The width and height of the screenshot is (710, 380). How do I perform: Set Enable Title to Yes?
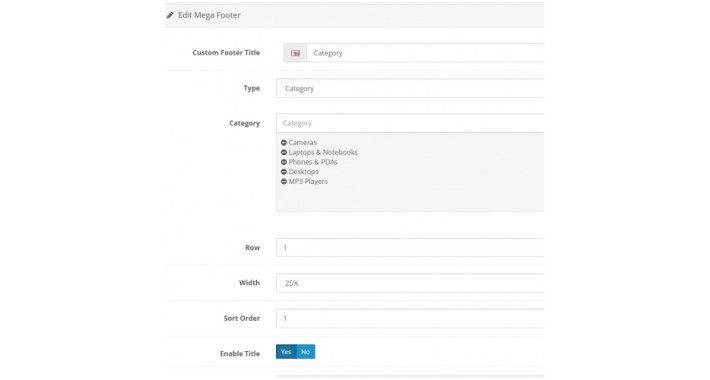point(286,352)
